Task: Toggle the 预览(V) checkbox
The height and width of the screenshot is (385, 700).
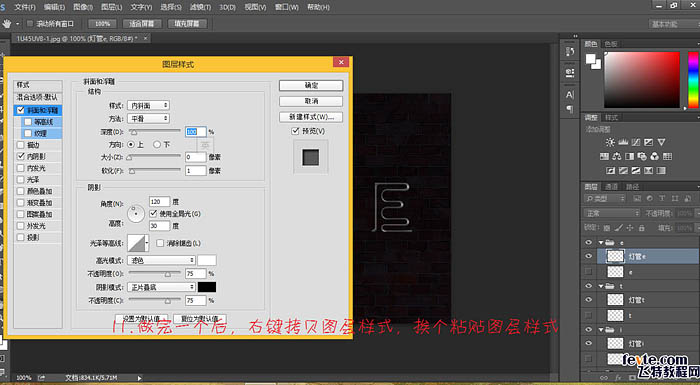Action: click(x=295, y=131)
